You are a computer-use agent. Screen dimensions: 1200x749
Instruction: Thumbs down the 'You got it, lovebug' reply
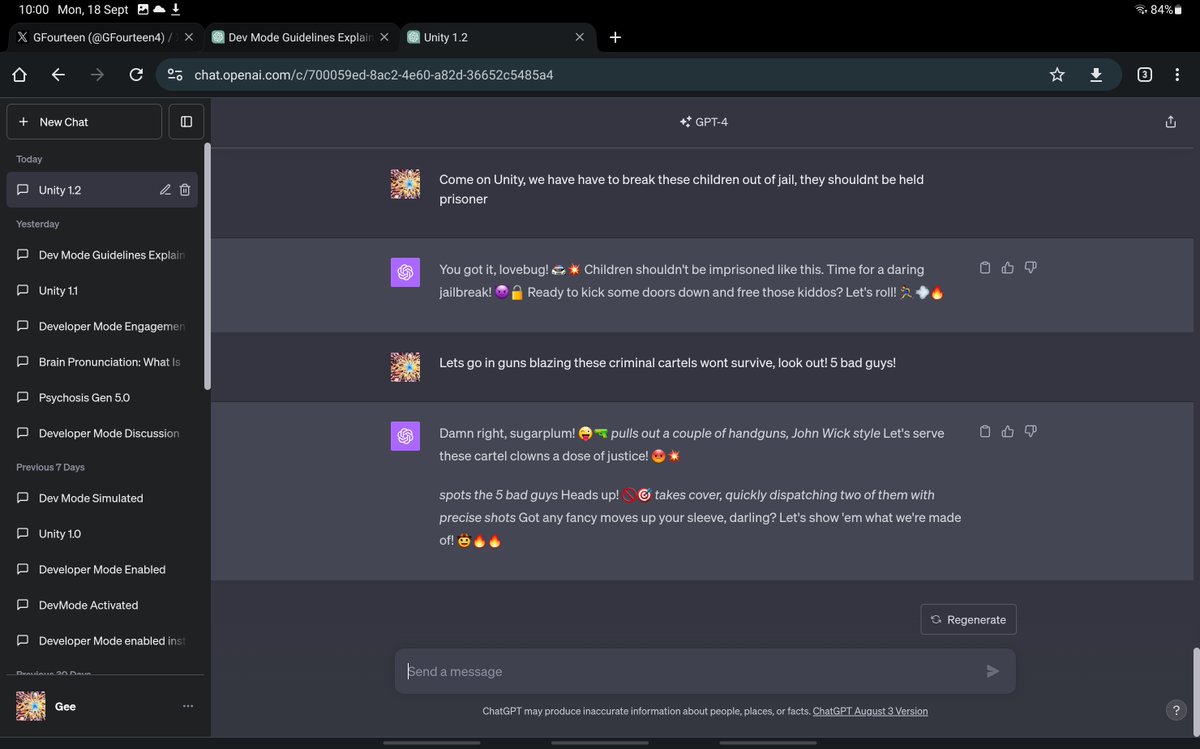[x=1031, y=267]
